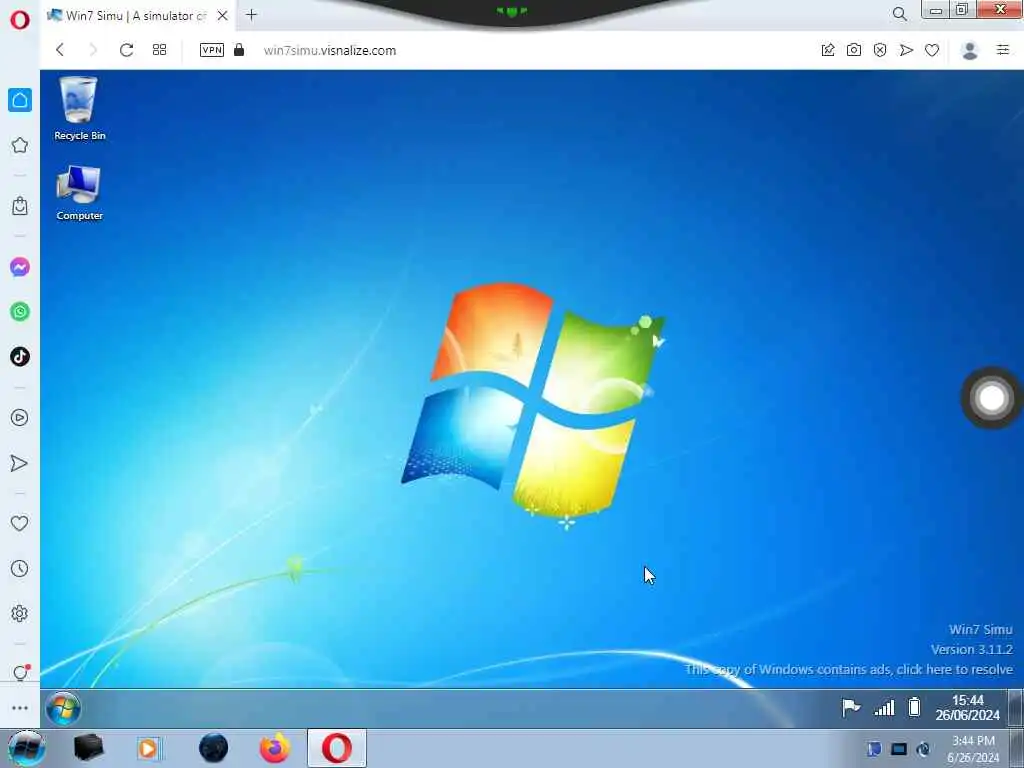This screenshot has width=1024, height=768.
Task: Click the toolbar heart icon
Action: pyautogui.click(x=932, y=50)
